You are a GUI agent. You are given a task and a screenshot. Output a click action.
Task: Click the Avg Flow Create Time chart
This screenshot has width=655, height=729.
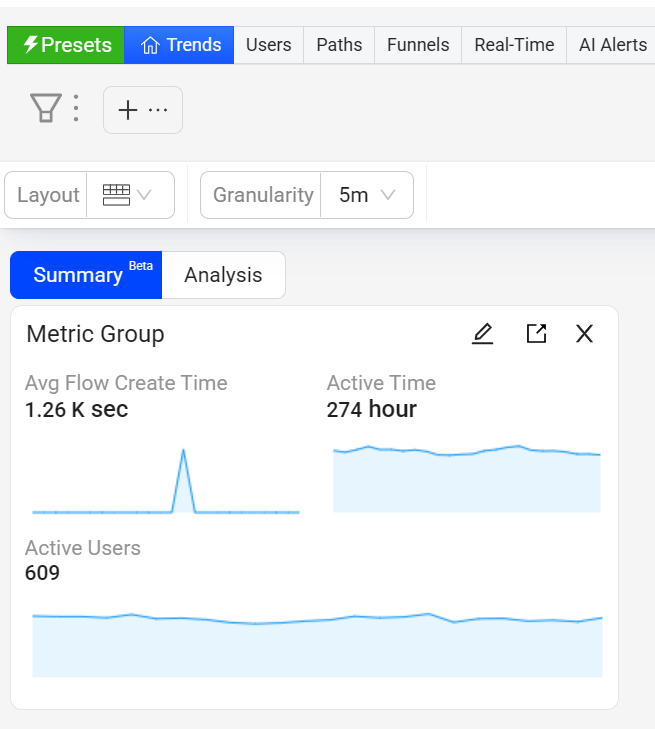pos(165,480)
